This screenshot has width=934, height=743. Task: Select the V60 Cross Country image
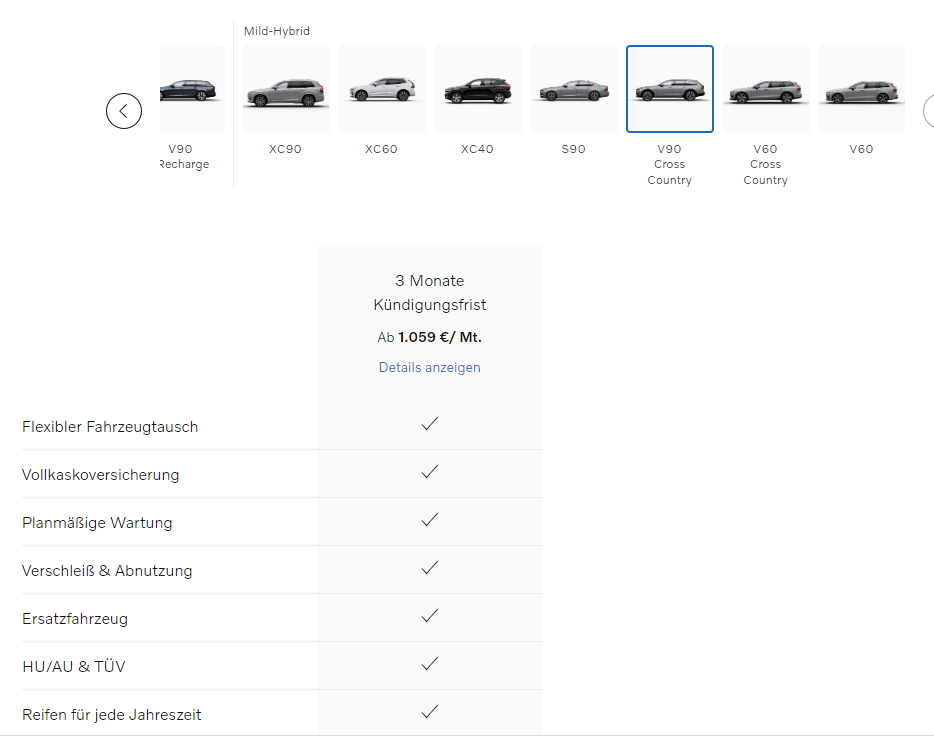click(x=765, y=90)
